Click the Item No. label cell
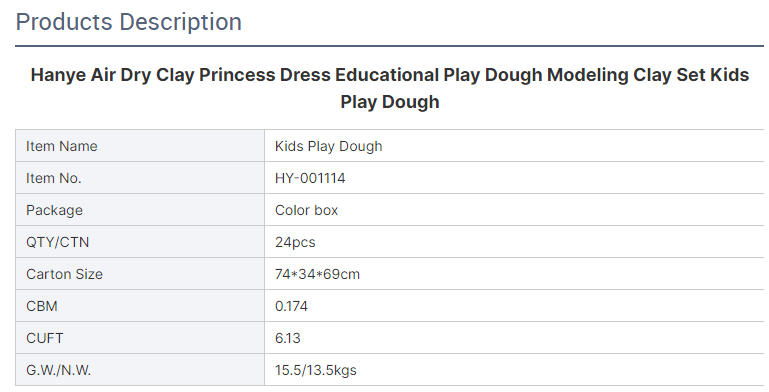 [140, 178]
